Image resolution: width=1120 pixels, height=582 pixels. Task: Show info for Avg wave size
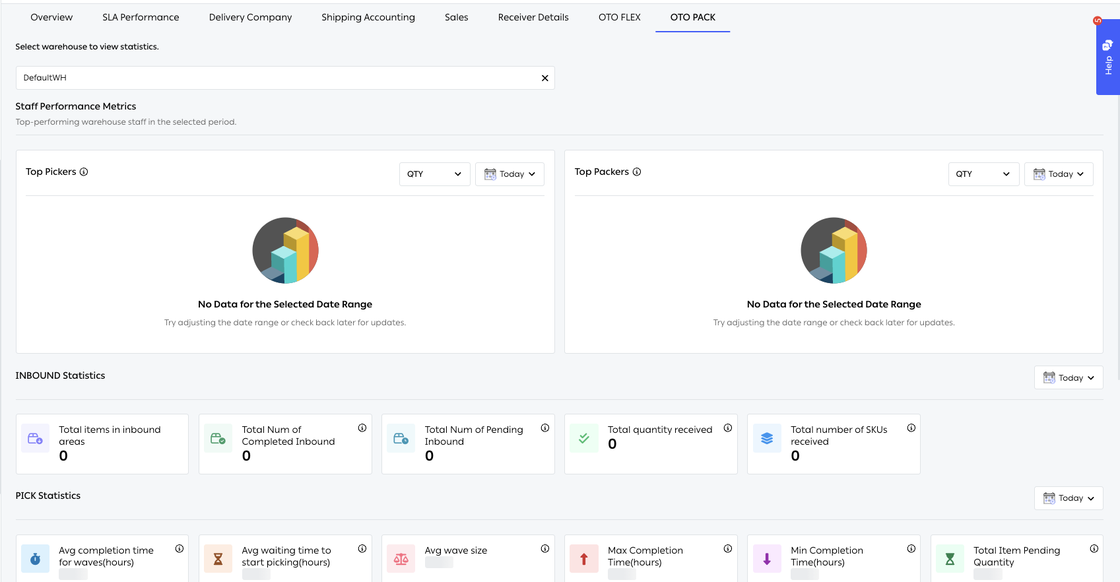[545, 548]
